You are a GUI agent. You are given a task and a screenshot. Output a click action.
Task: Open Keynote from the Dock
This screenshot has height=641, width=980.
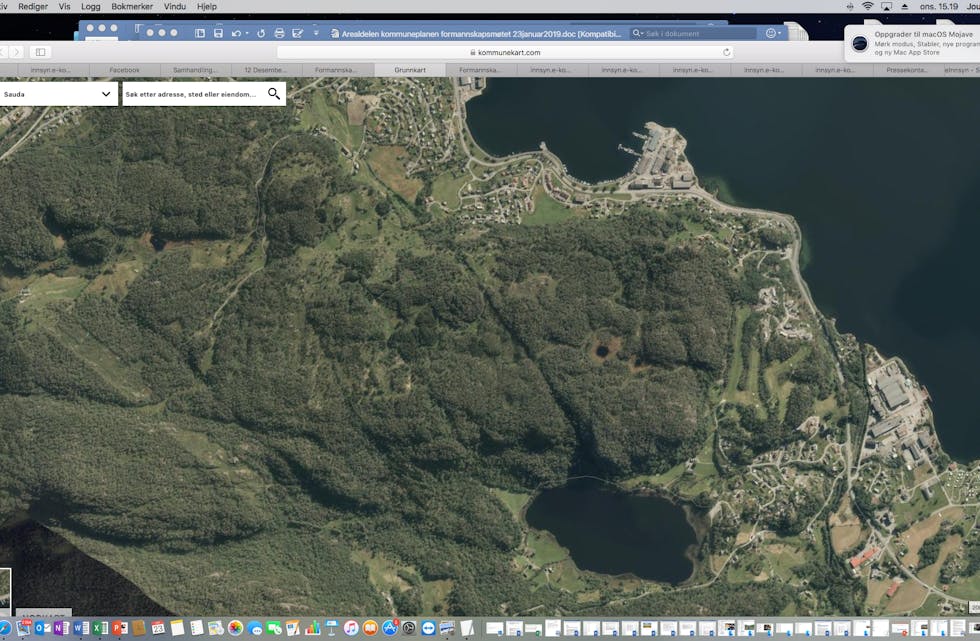point(332,628)
